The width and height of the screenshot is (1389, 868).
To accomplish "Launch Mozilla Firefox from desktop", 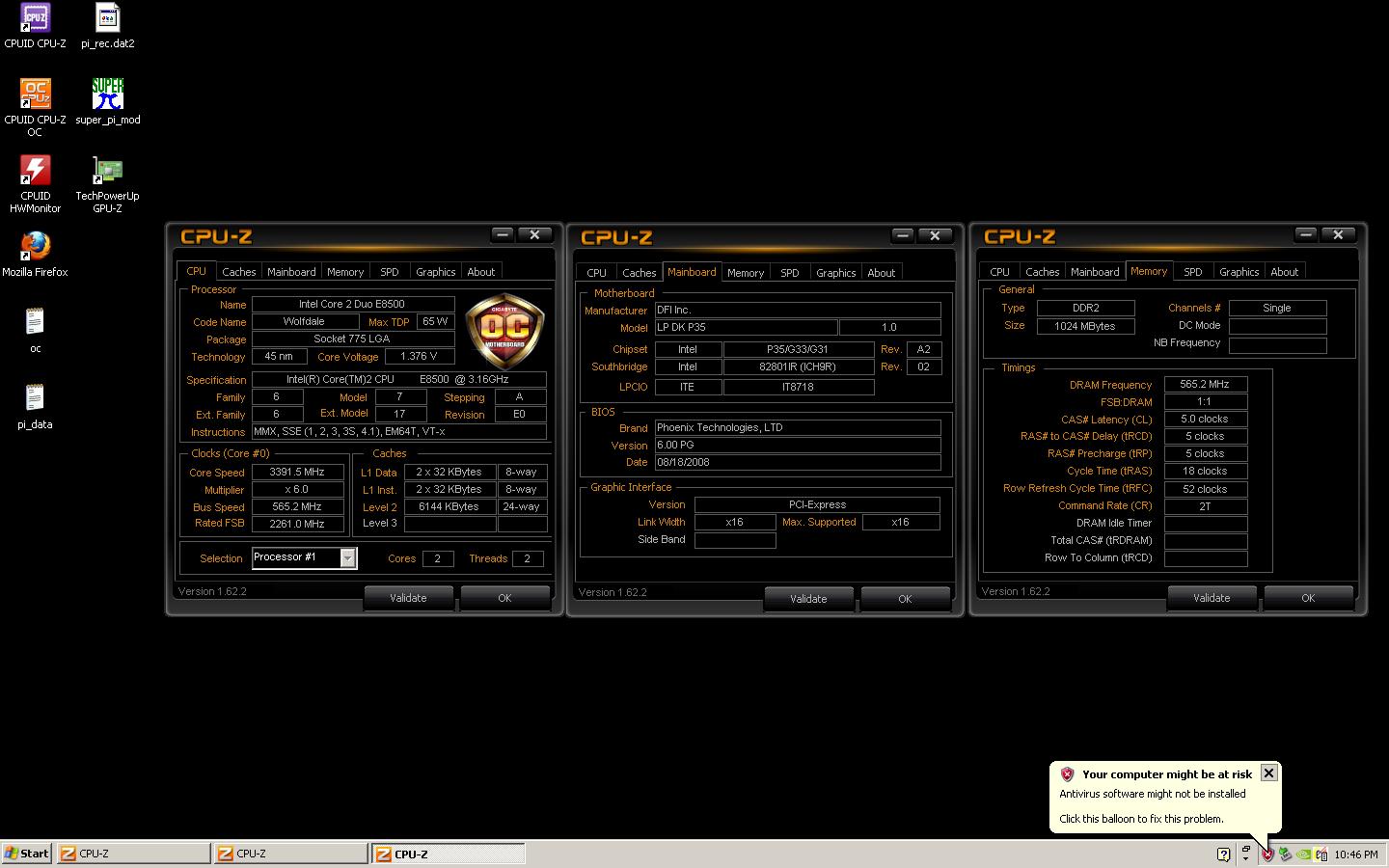I will pyautogui.click(x=35, y=254).
